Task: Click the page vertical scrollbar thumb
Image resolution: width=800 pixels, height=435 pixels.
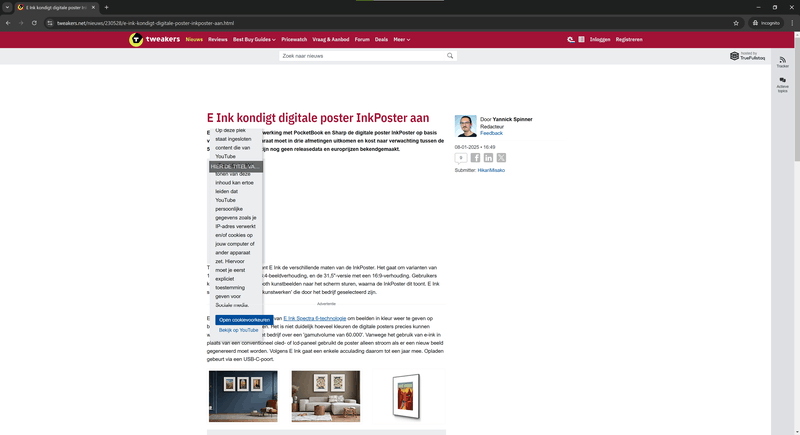Action: click(796, 99)
